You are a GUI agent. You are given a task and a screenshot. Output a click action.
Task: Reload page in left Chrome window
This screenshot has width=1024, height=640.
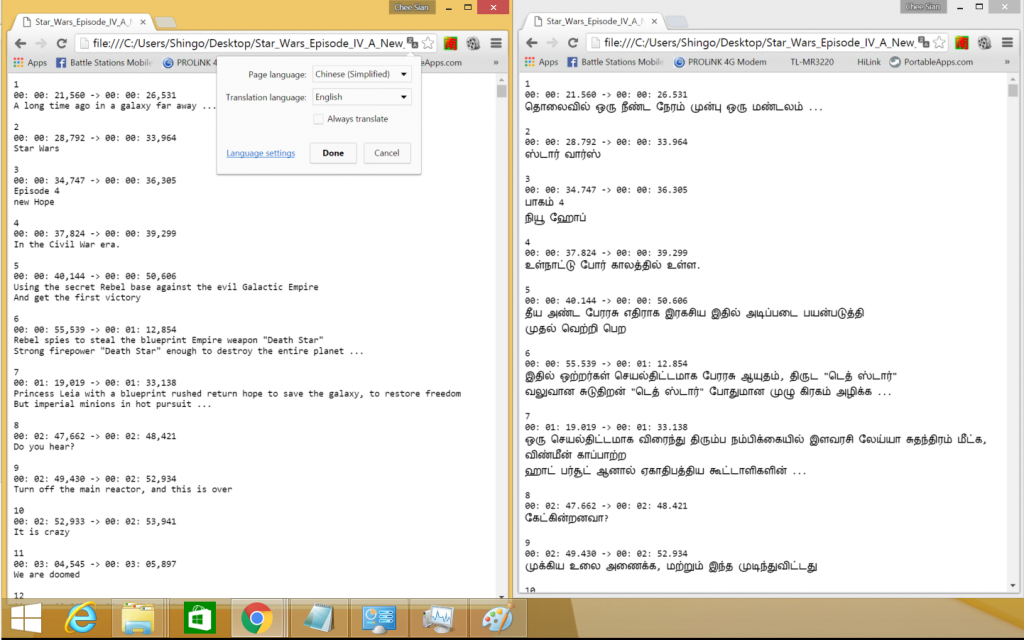point(61,43)
